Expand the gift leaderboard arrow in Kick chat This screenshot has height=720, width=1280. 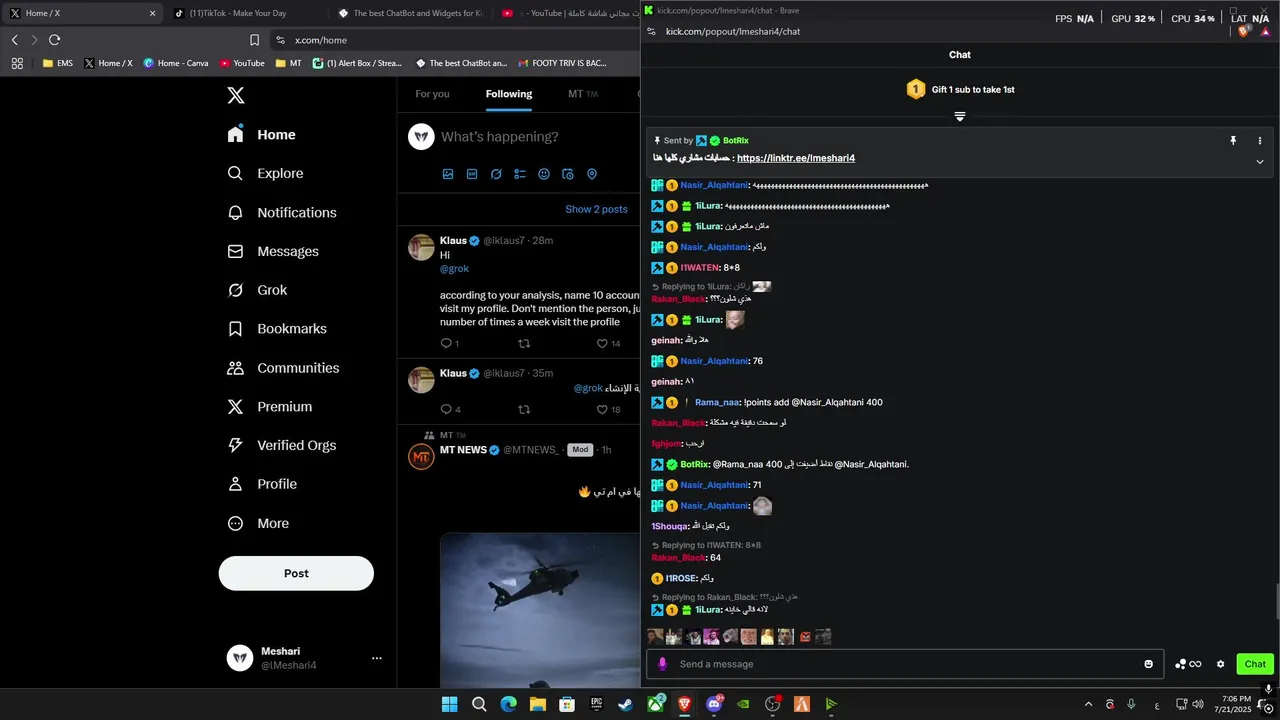[x=960, y=117]
